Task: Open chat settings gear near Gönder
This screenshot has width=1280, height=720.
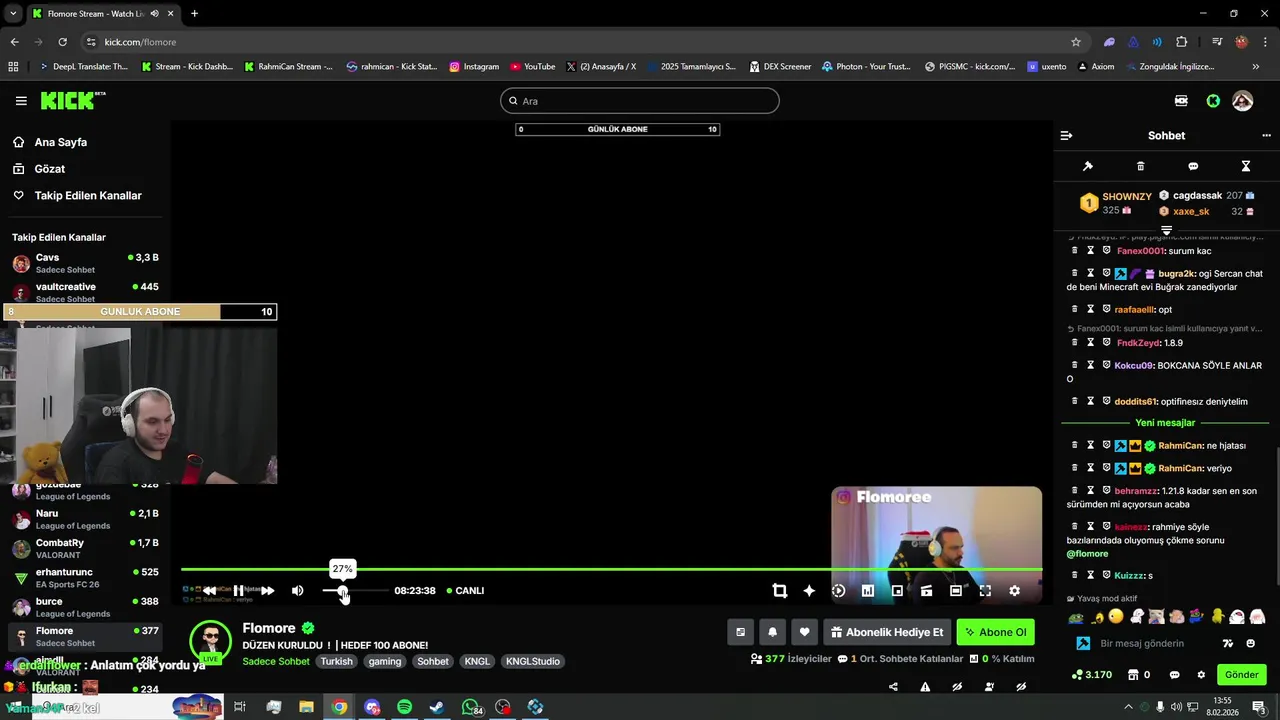Action: pos(1201,675)
